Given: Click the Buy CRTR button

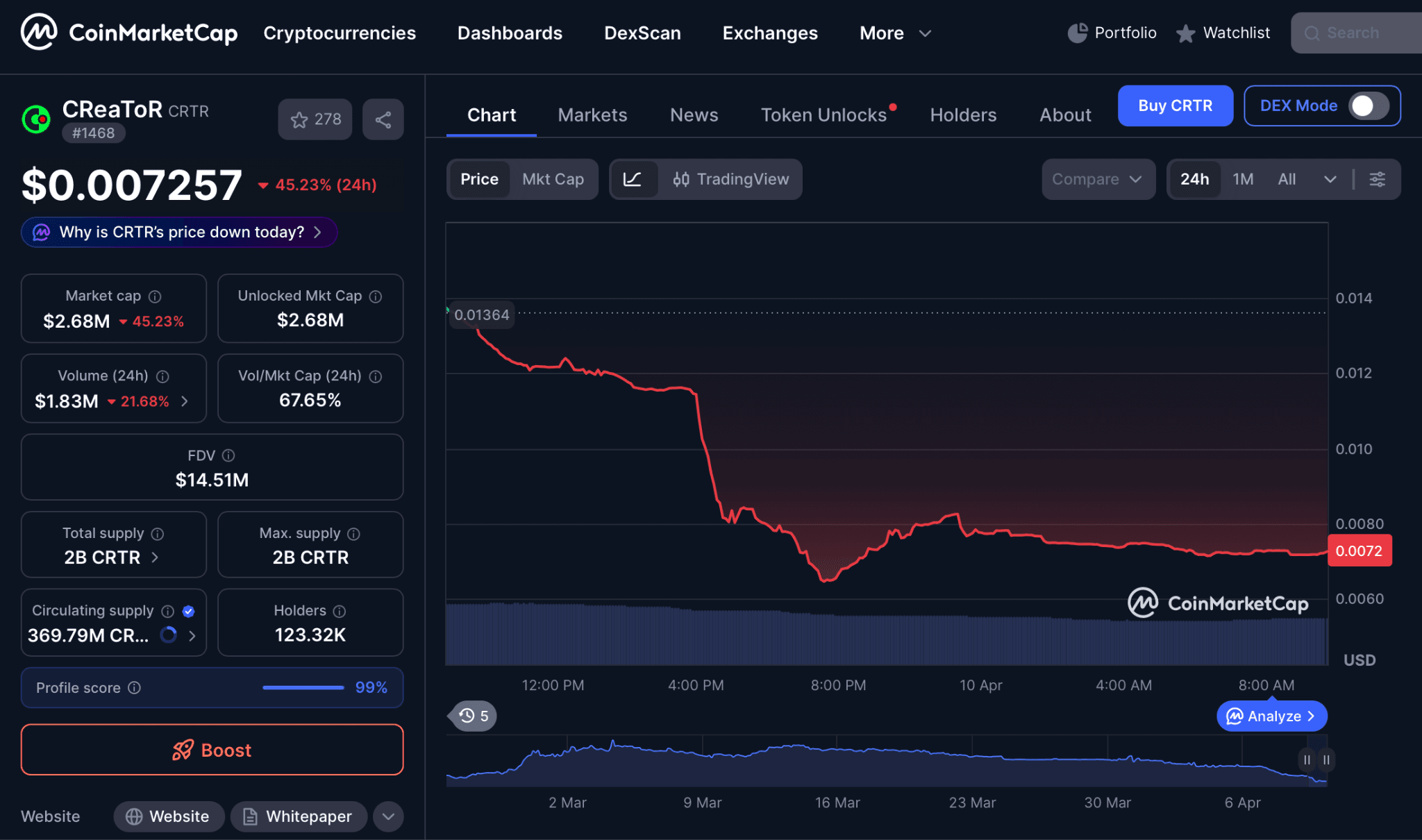Looking at the screenshot, I should 1175,106.
